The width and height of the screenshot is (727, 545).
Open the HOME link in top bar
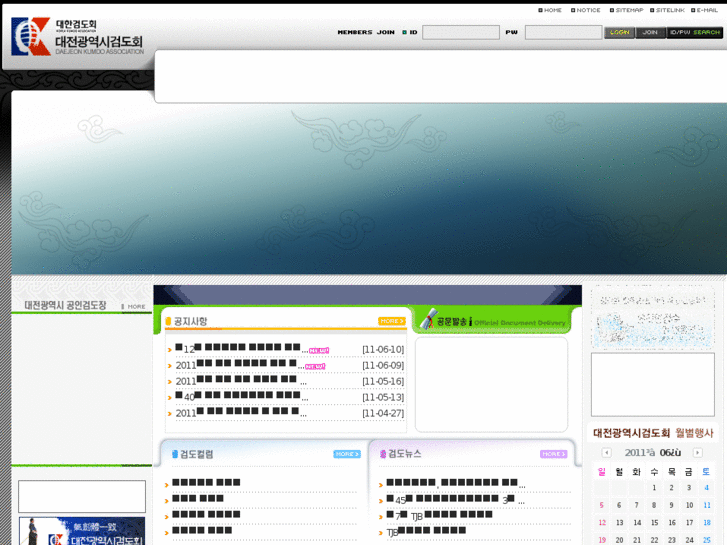point(550,10)
